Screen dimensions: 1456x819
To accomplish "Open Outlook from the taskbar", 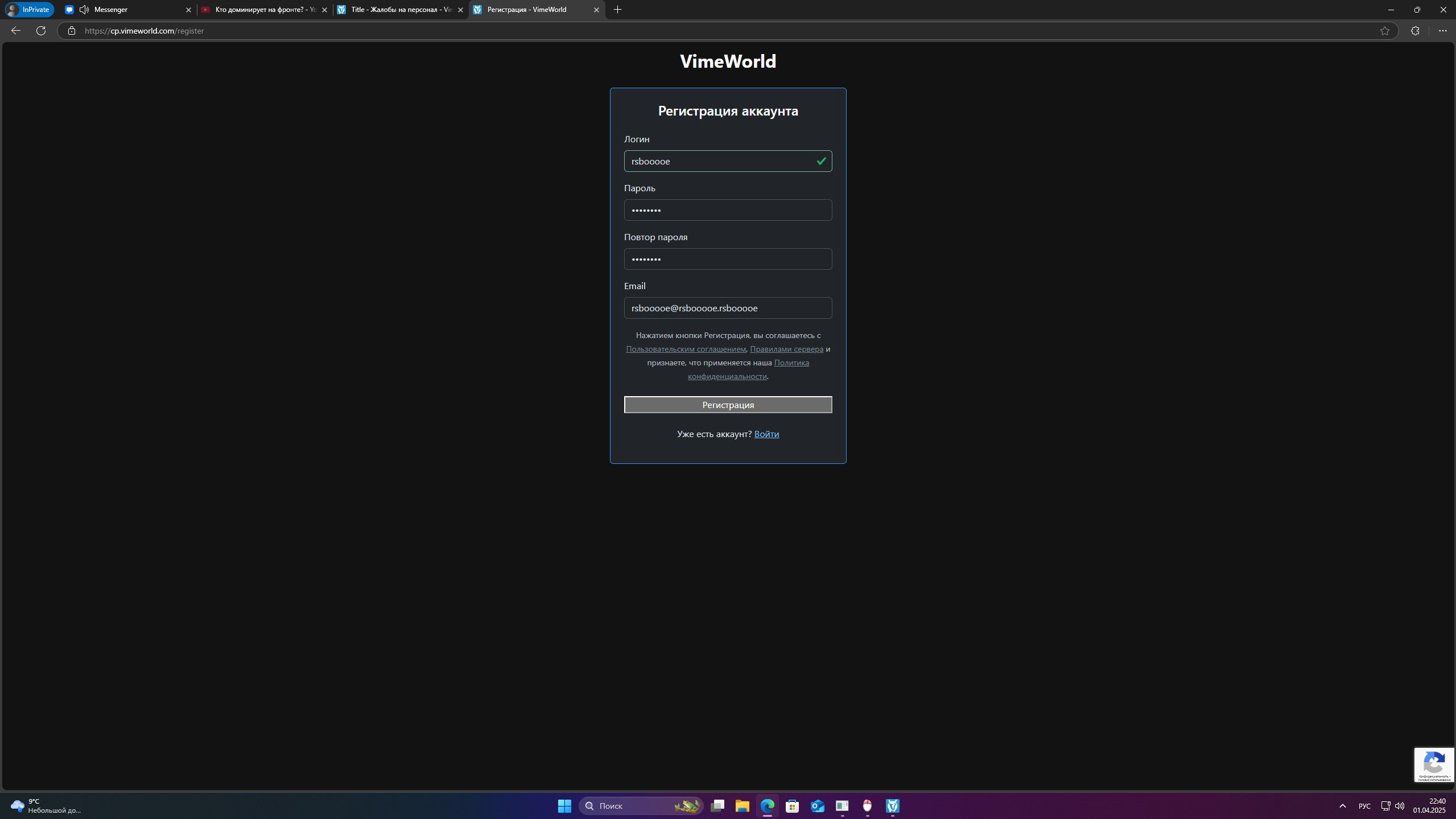I will tap(817, 806).
